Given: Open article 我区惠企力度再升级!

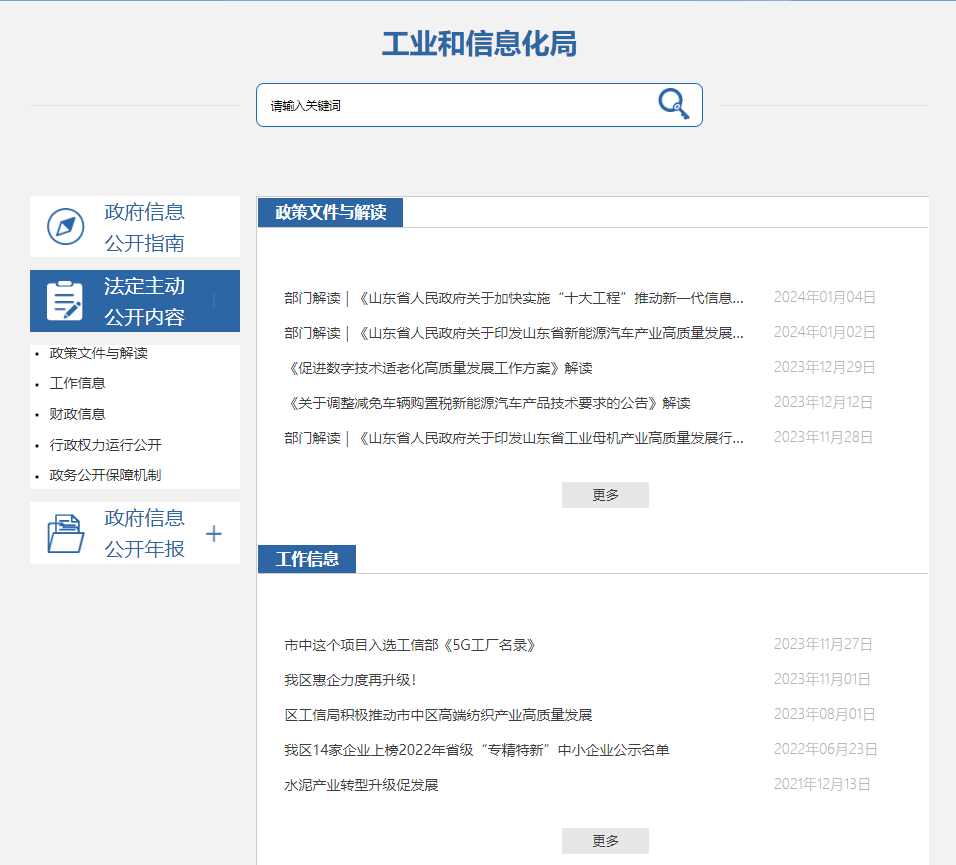Looking at the screenshot, I should [x=350, y=680].
